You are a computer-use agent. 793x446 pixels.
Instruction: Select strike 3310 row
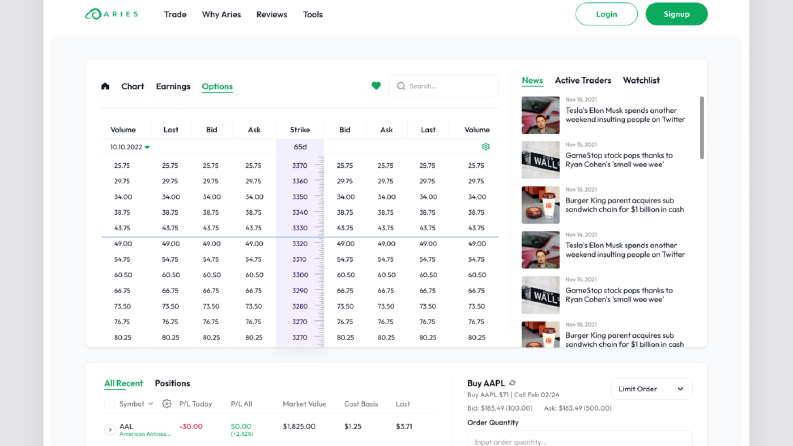(300, 259)
